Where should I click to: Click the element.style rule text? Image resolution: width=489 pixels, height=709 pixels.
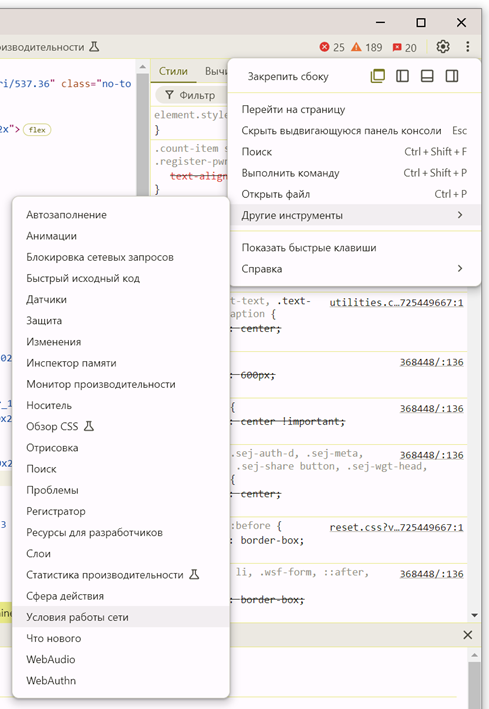pyautogui.click(x=190, y=115)
